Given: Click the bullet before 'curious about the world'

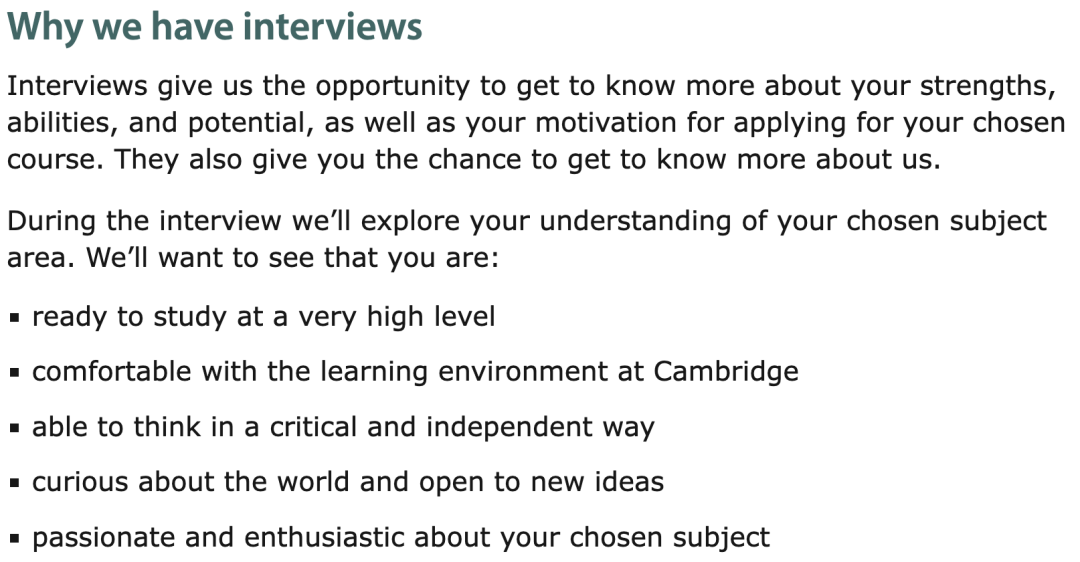Looking at the screenshot, I should (x=15, y=483).
